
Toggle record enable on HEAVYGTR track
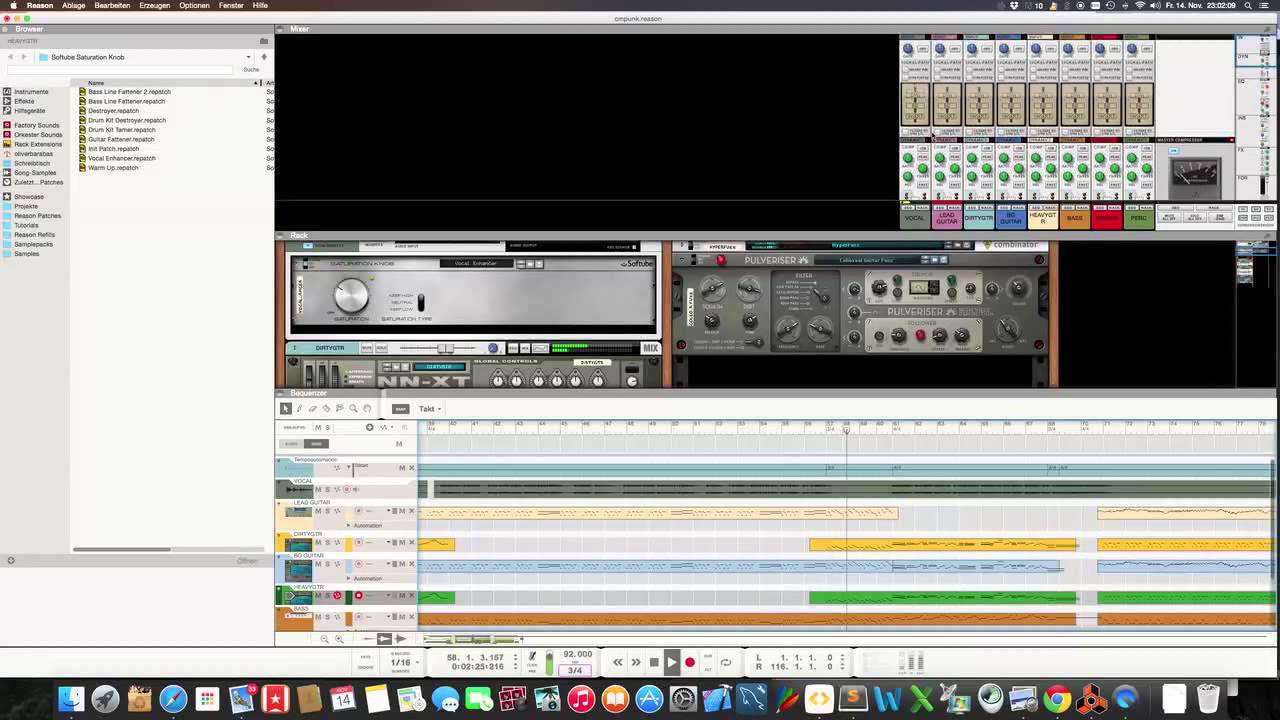[358, 596]
